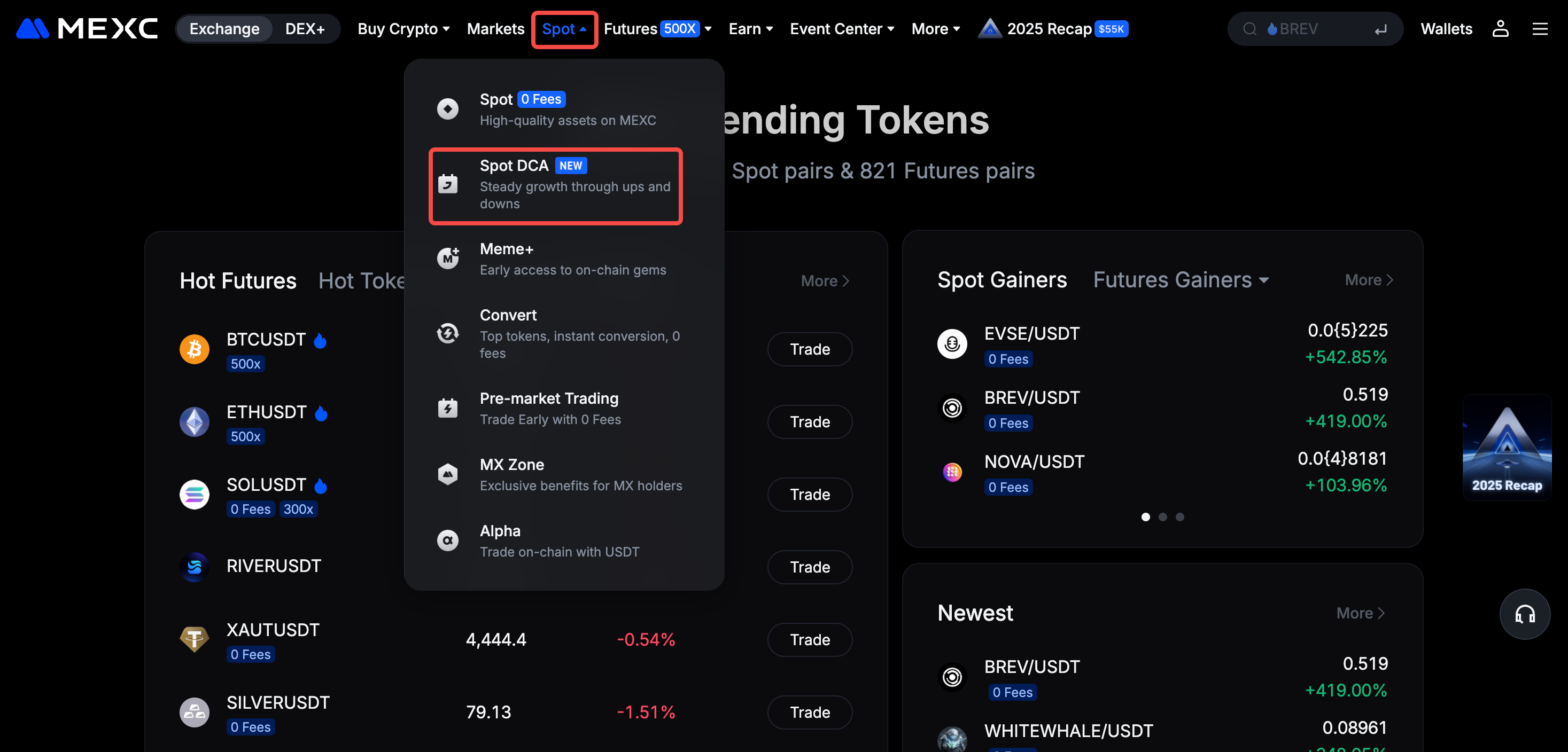Open the hamburger menu icon

coord(1539,29)
